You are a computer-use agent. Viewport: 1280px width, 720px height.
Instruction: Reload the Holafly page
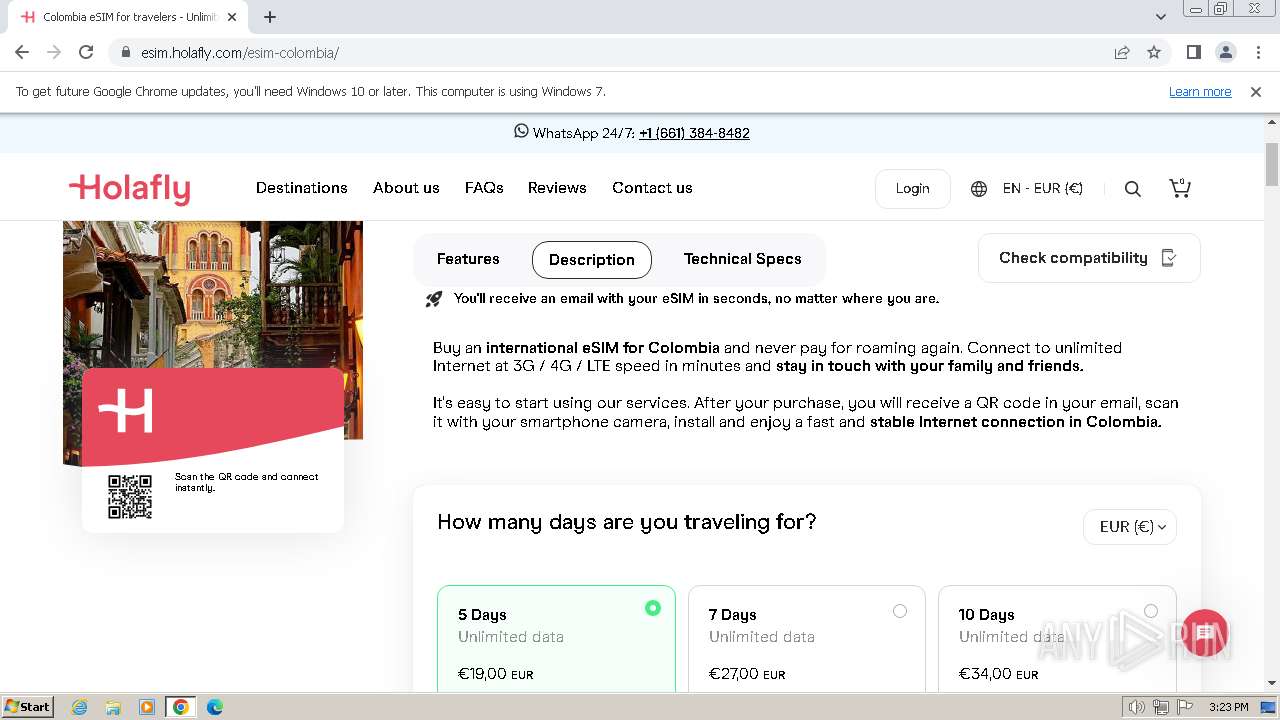click(x=86, y=52)
